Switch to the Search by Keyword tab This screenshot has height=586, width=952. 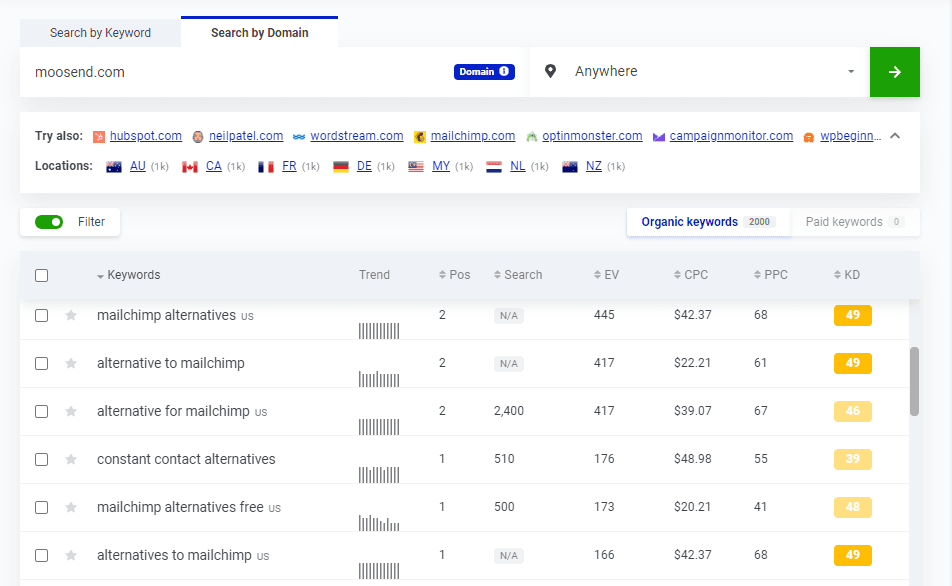(x=100, y=32)
